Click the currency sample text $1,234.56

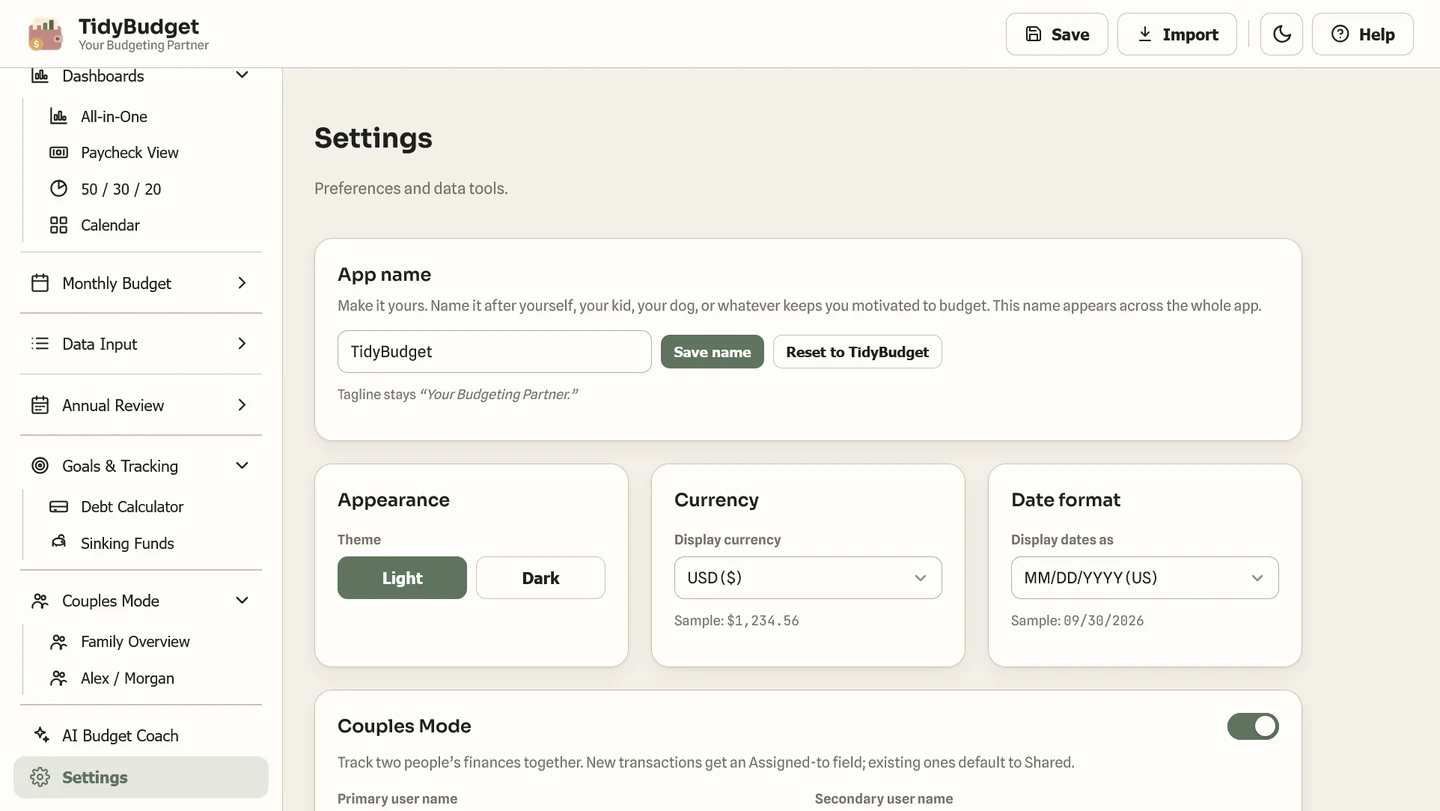[x=763, y=621]
